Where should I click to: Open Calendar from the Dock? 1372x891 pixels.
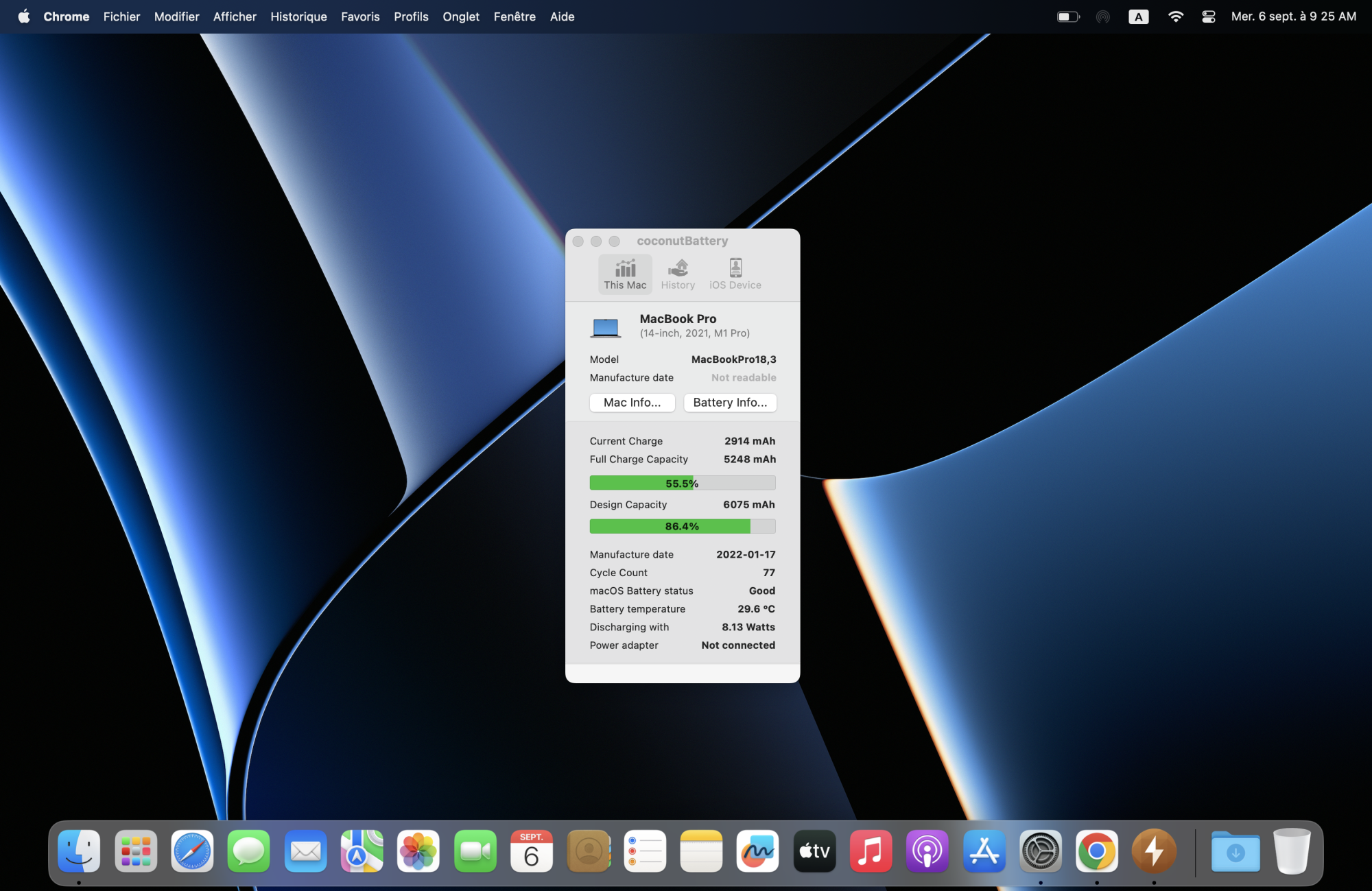(x=532, y=851)
